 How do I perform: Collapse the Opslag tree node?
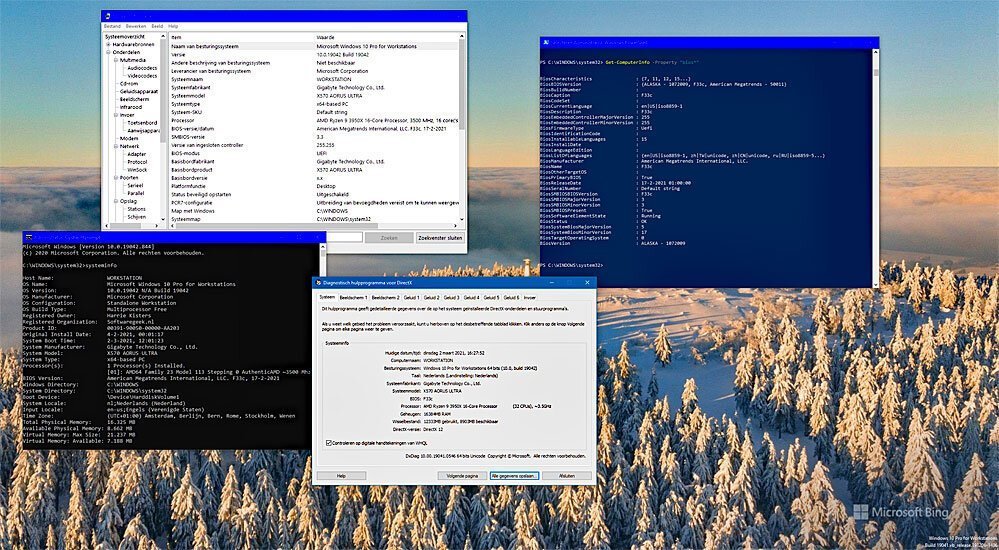click(x=116, y=201)
